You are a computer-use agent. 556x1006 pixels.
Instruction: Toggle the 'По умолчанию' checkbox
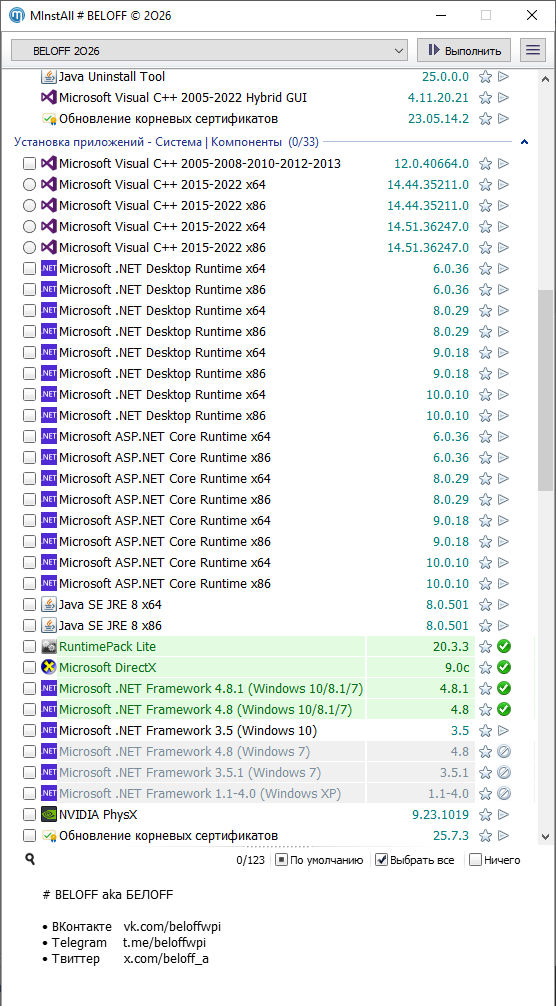281,860
